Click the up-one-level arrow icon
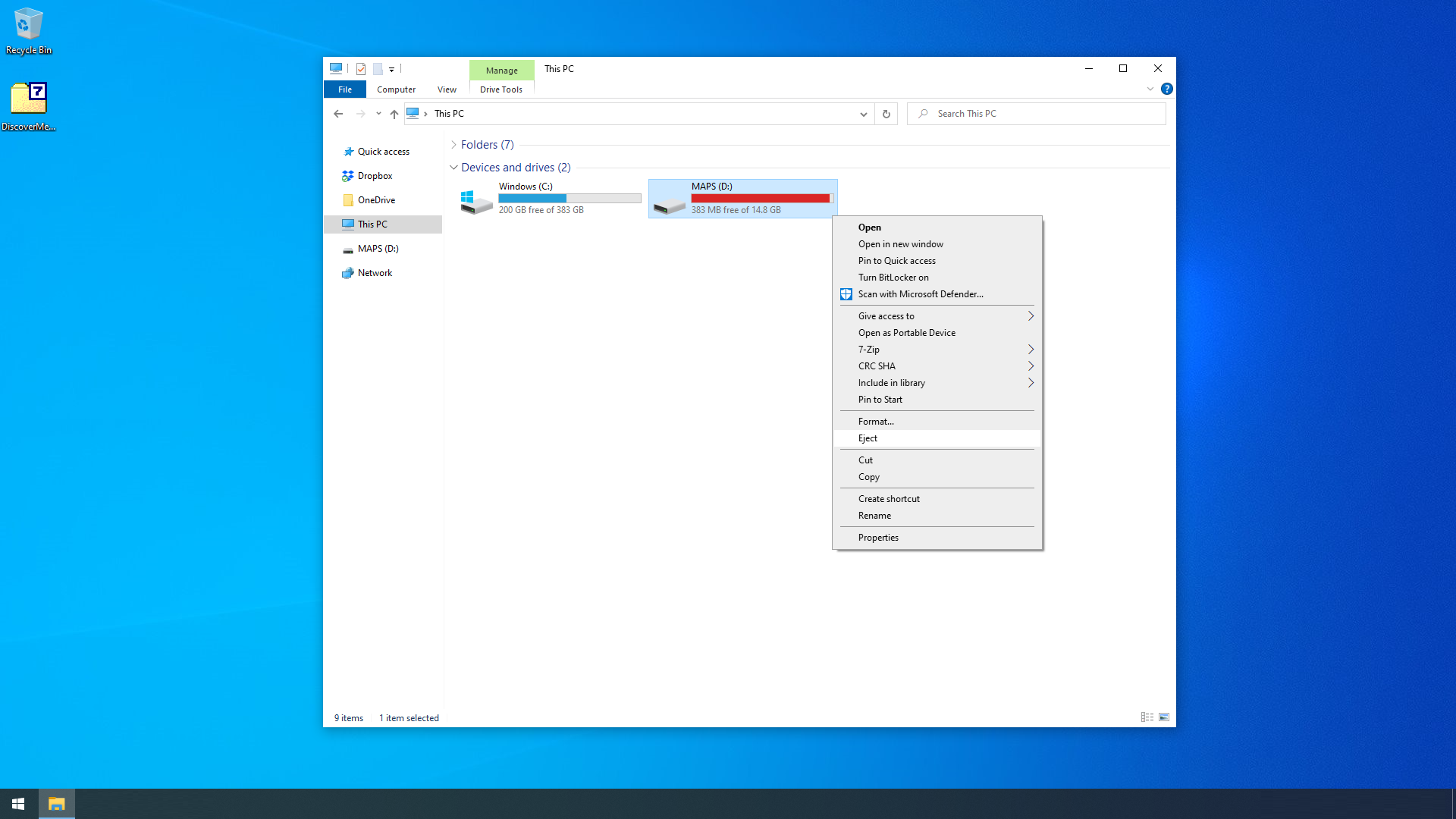This screenshot has width=1456, height=819. point(394,114)
